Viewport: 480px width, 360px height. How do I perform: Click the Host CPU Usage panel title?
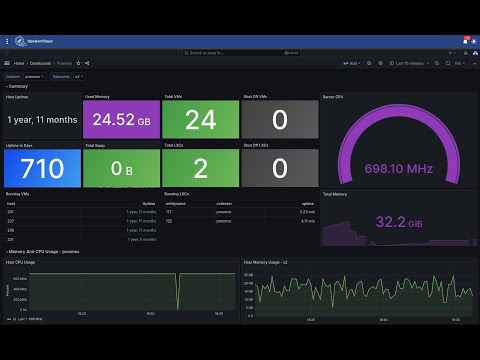[x=20, y=262]
